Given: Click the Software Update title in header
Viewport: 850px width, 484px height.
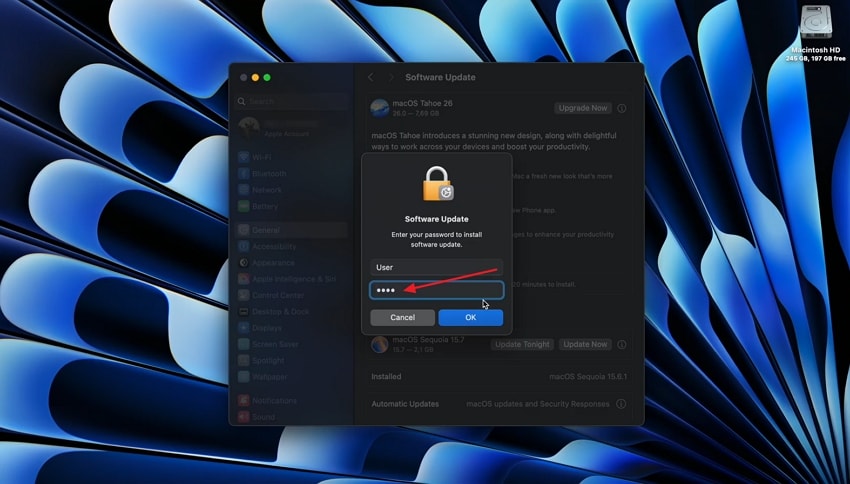Looking at the screenshot, I should click(440, 78).
